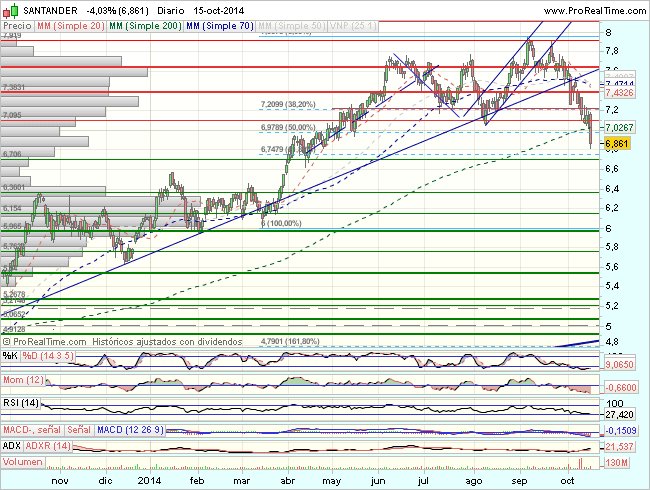The image size is (650, 490).
Task: Click the 6,6 tick on the price axis
Action: 612,169
